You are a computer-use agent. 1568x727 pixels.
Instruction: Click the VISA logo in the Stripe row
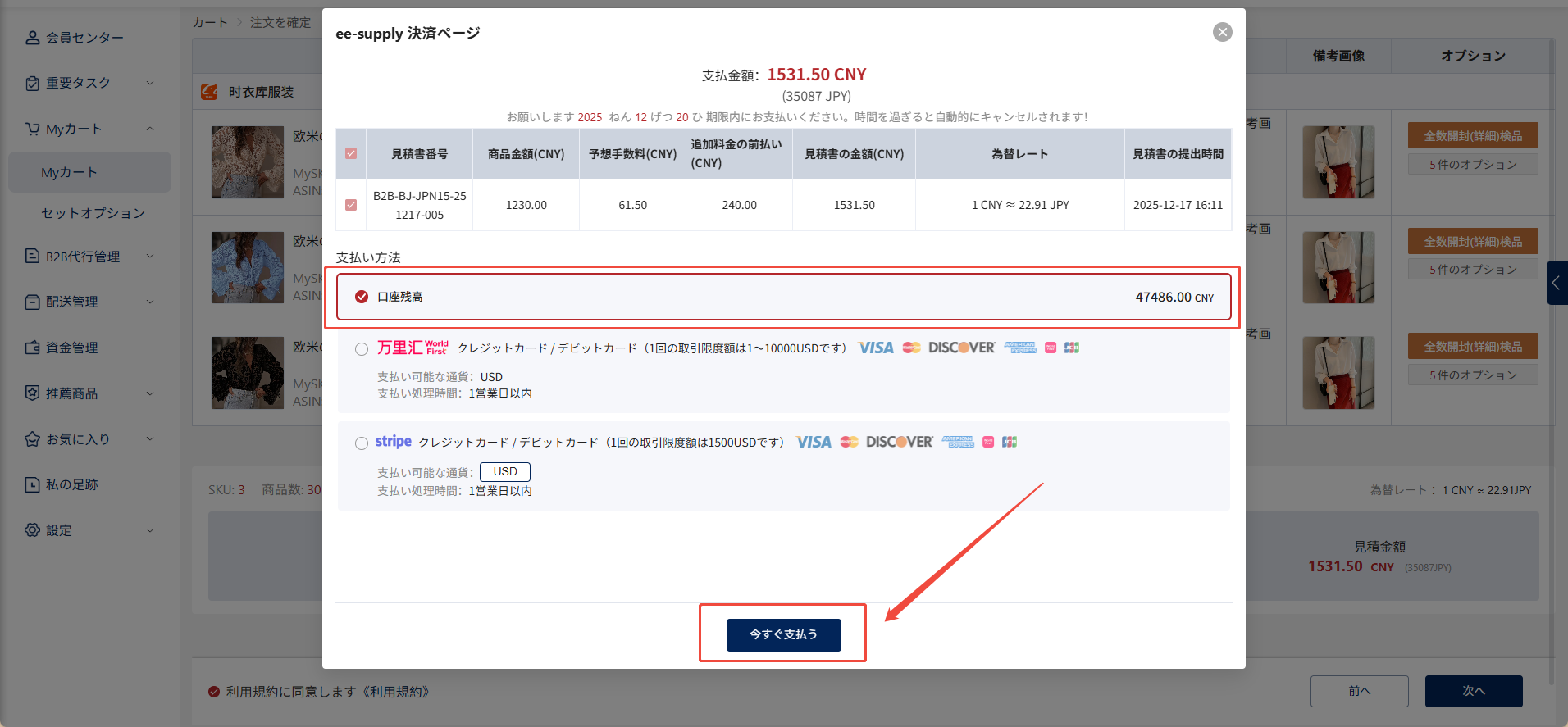[814, 442]
